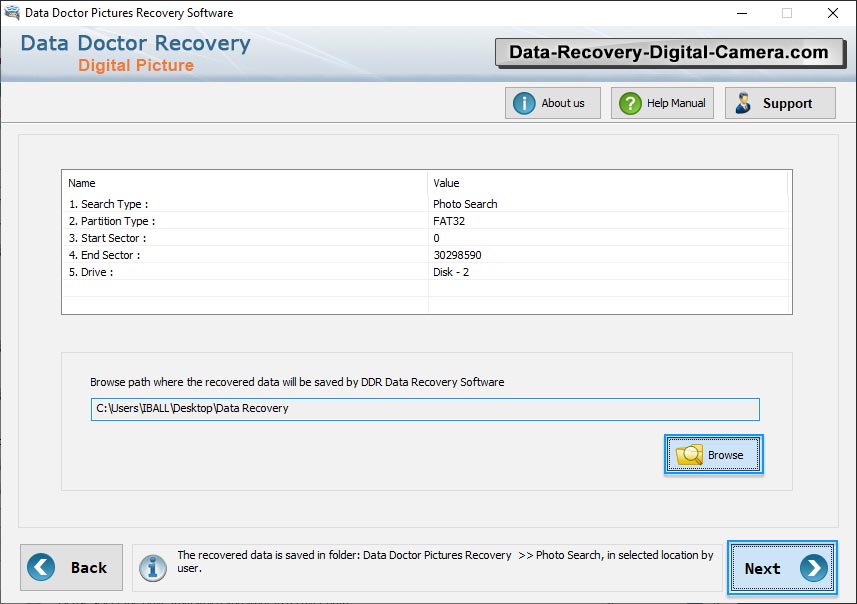Screen dimensions: 857x604
Task: Close the Data Doctor Pictures Recovery window
Action: pyautogui.click(x=832, y=13)
